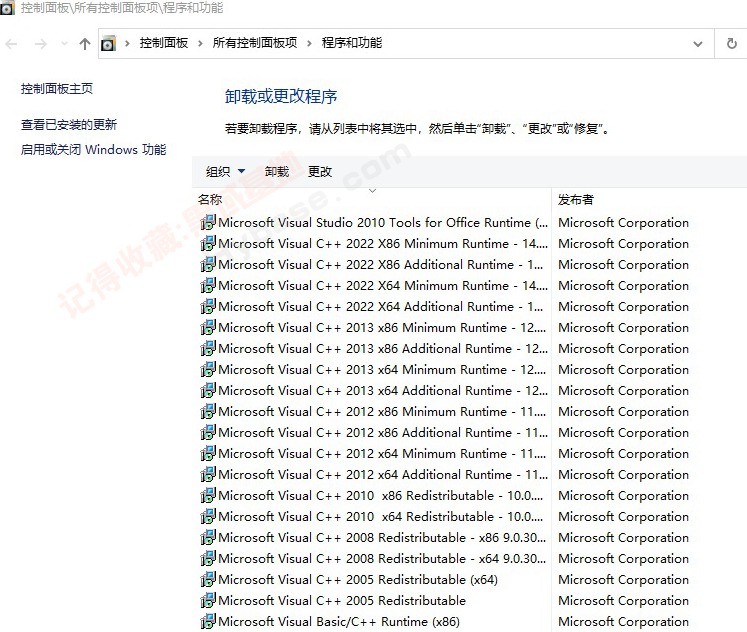Image resolution: width=747 pixels, height=632 pixels.
Task: Expand the chevron before 控制面板 breadcrumb
Action: point(127,43)
